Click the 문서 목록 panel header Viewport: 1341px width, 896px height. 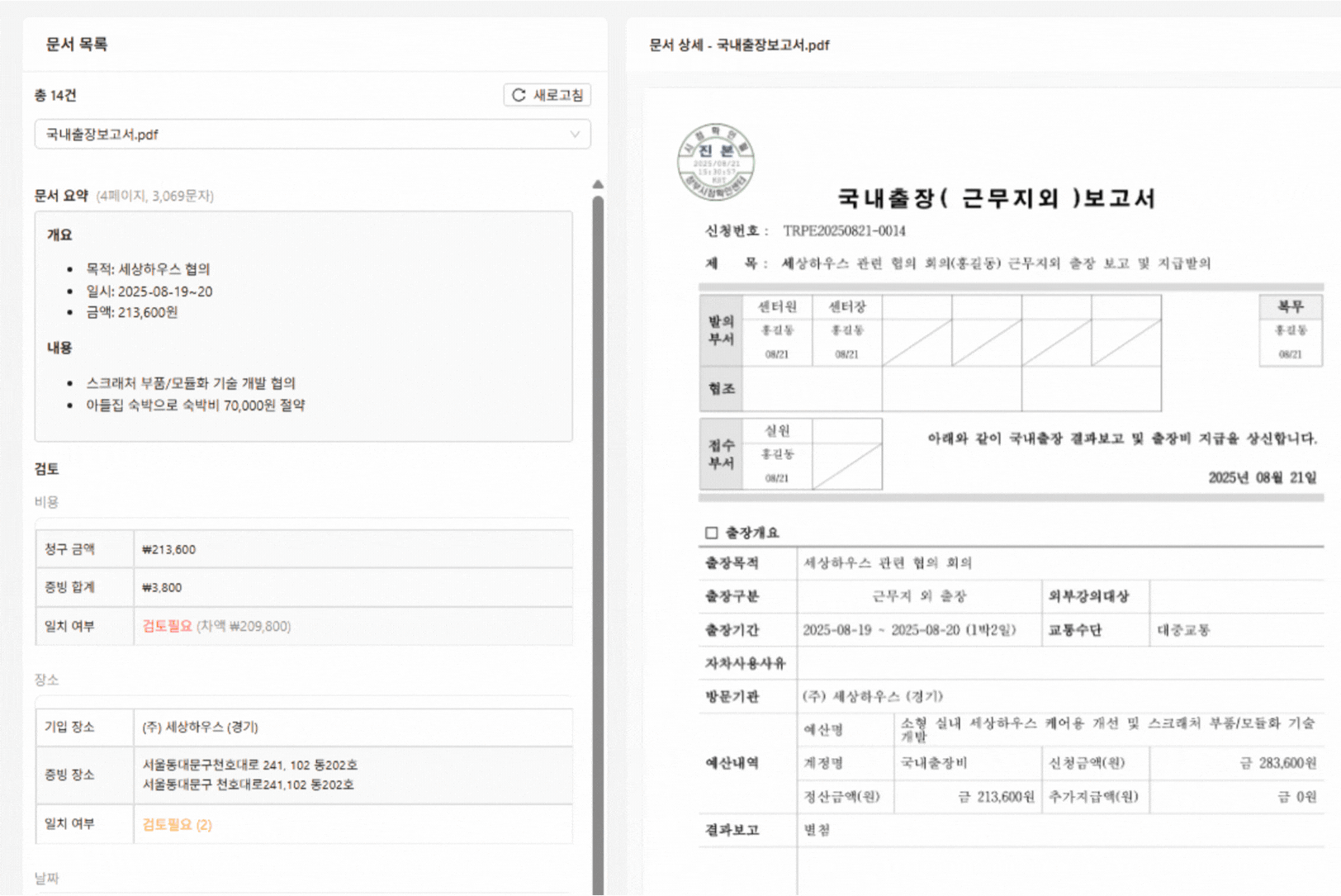[77, 45]
